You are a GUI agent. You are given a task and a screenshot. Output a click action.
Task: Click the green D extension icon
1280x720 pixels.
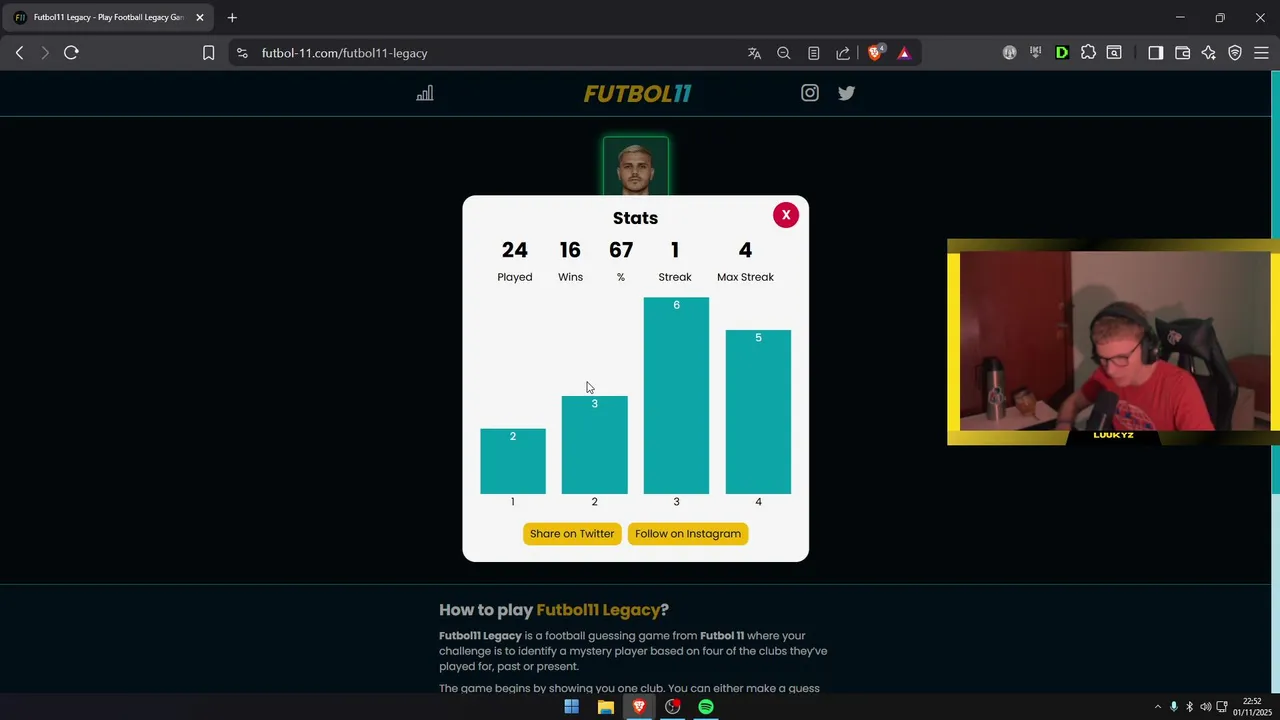coord(1062,53)
